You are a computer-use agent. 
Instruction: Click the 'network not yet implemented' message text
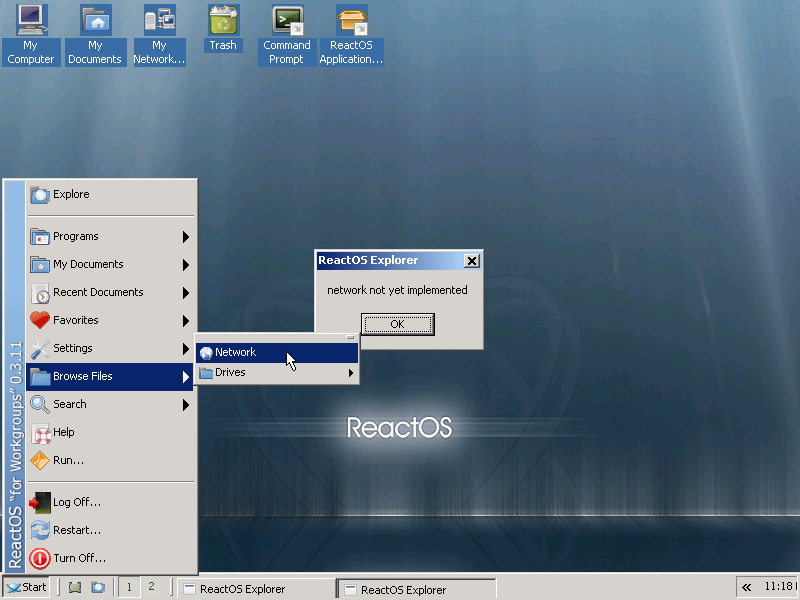(397, 290)
